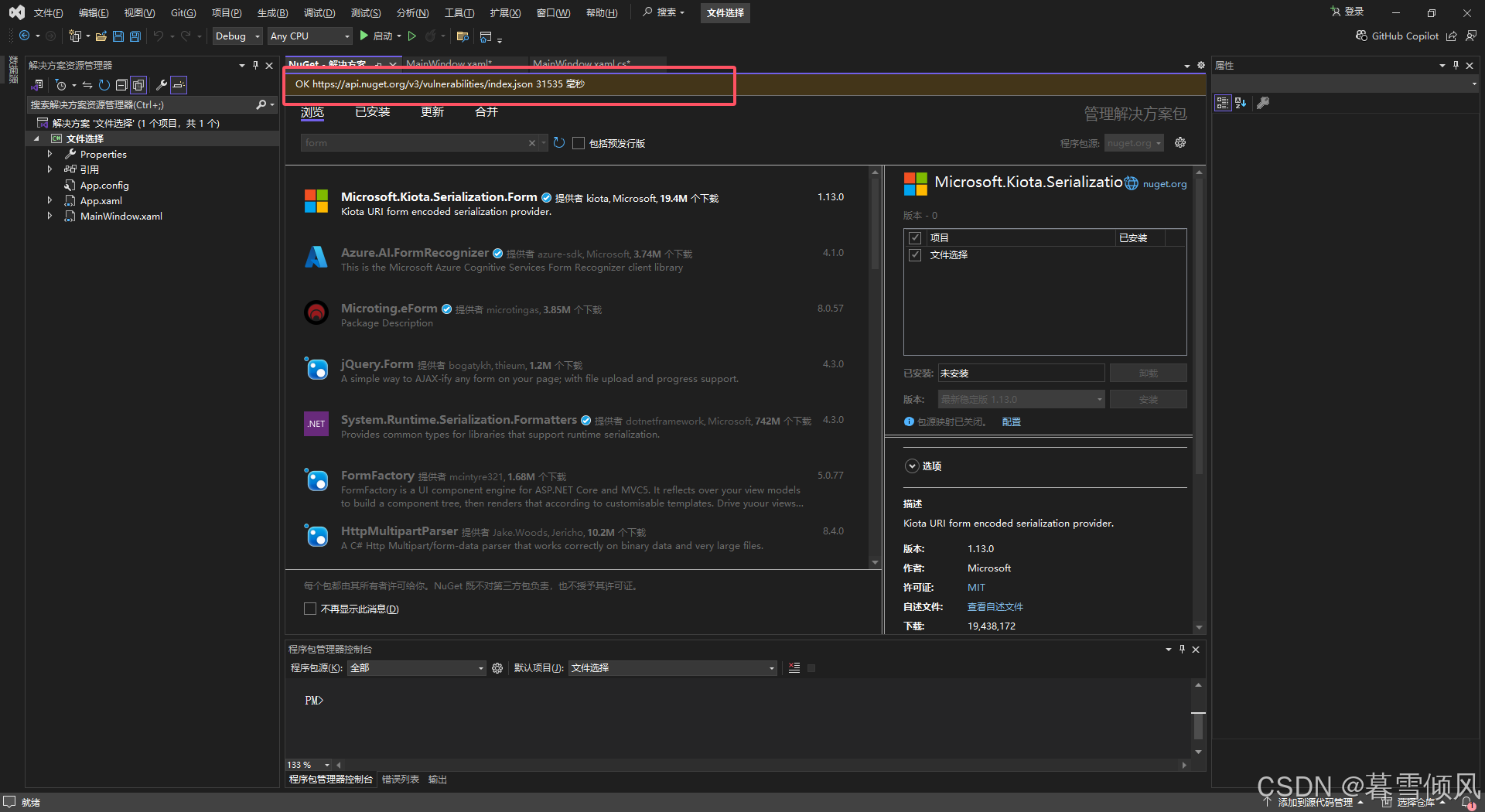
Task: Click sync with active document icon
Action: (87, 85)
